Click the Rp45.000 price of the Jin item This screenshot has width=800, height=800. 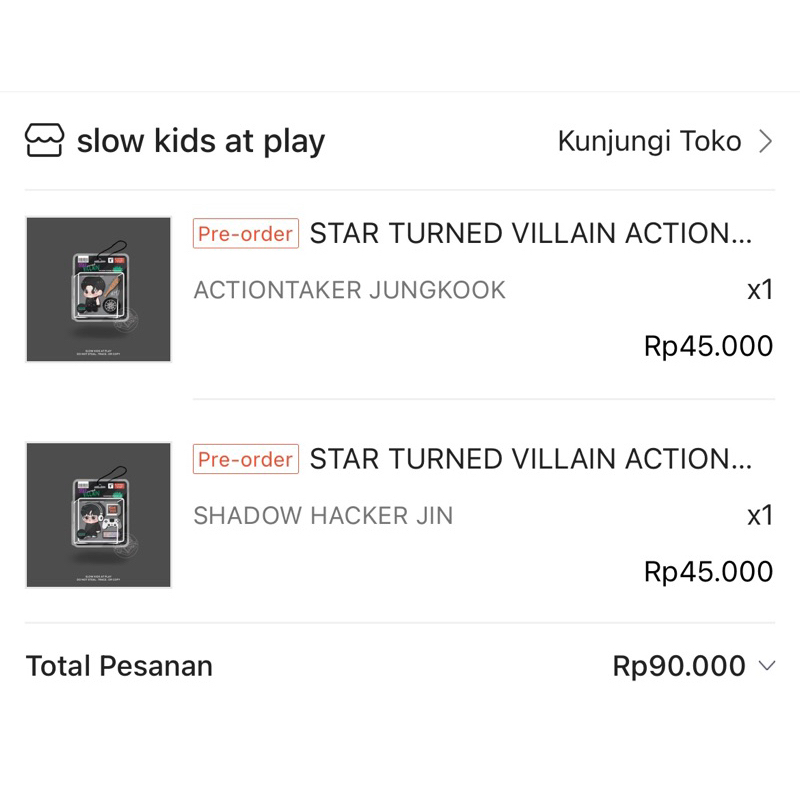(708, 572)
